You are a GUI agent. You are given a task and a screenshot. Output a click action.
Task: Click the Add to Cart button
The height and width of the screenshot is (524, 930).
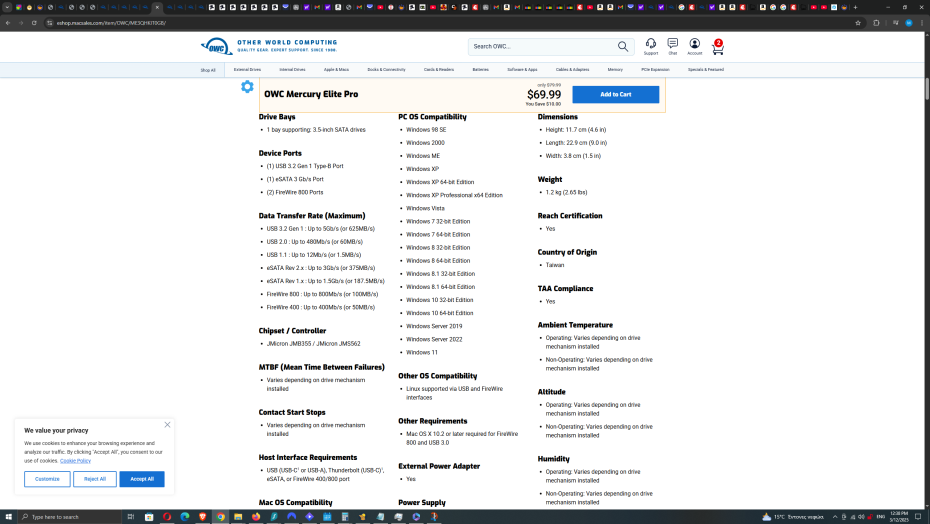(616, 94)
